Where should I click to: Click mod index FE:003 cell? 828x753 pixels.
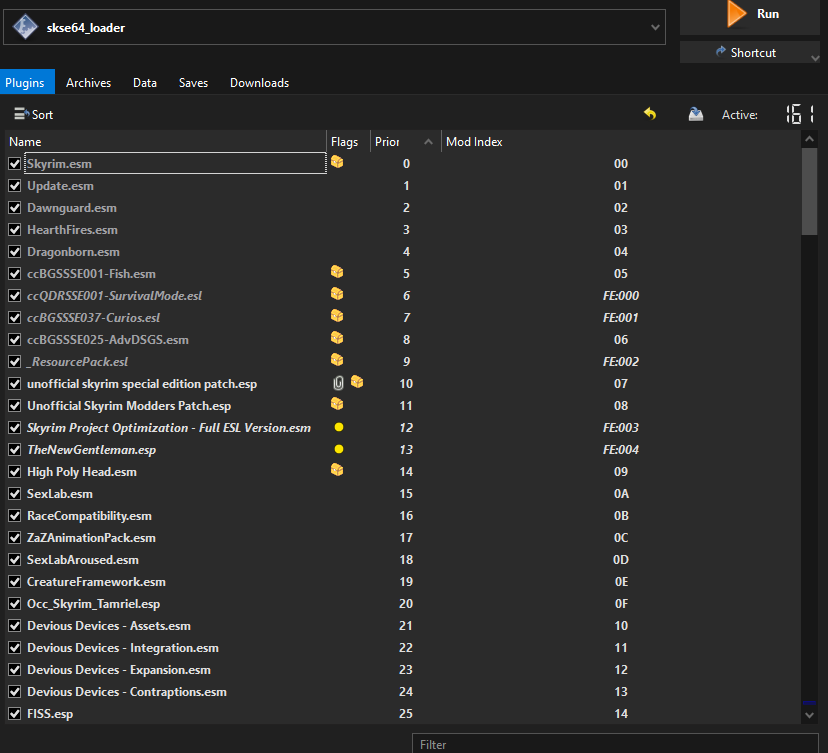(621, 428)
